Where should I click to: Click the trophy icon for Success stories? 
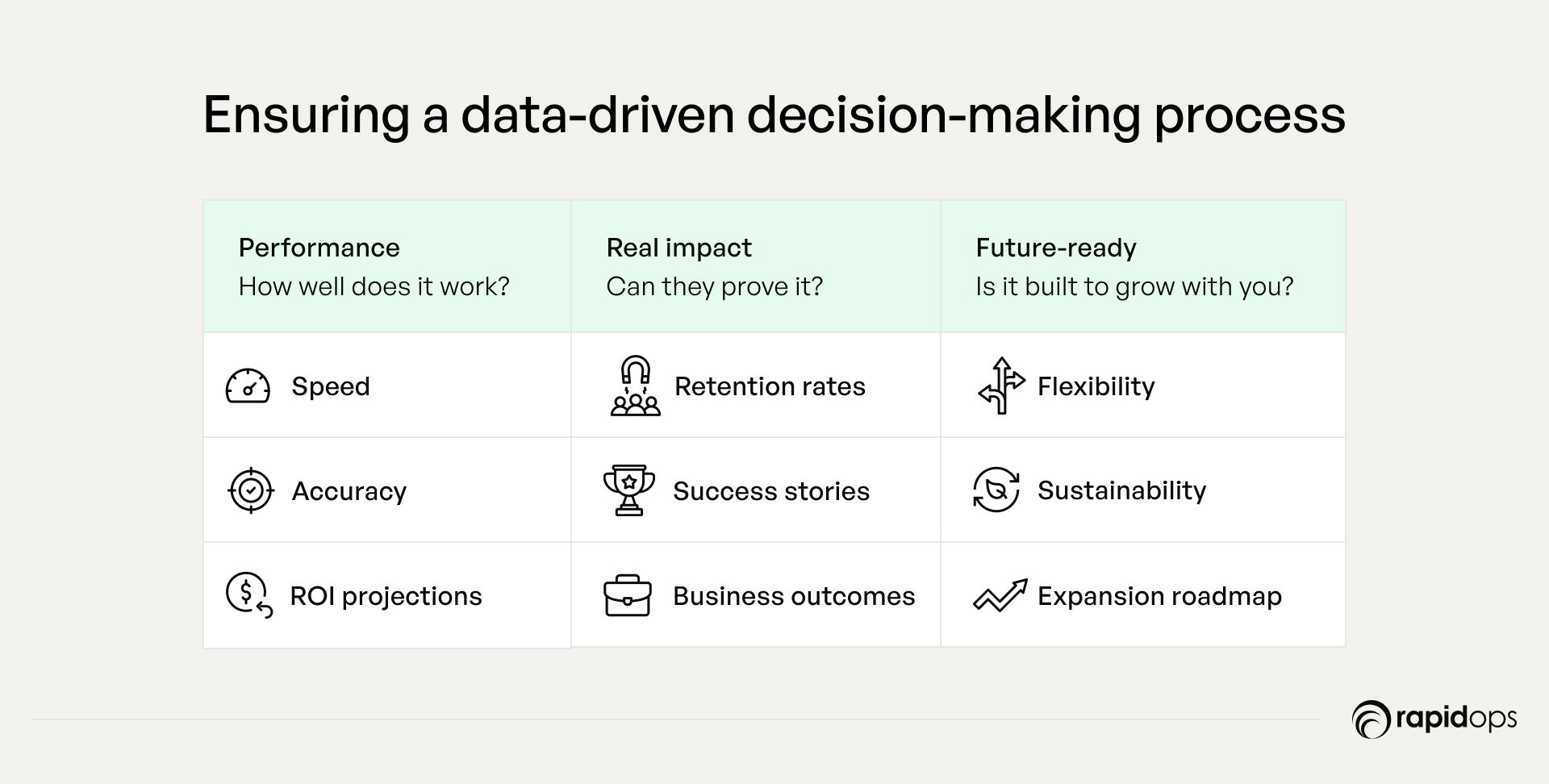coord(629,490)
